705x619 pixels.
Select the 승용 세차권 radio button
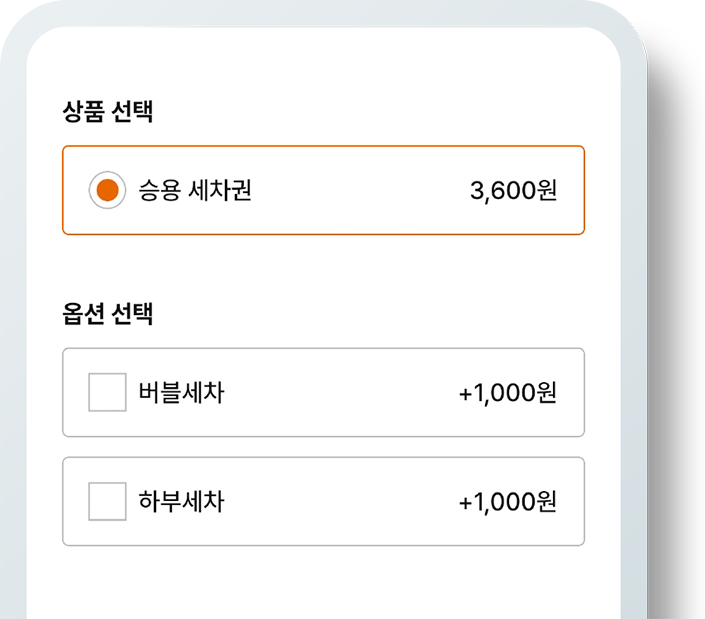tap(107, 190)
